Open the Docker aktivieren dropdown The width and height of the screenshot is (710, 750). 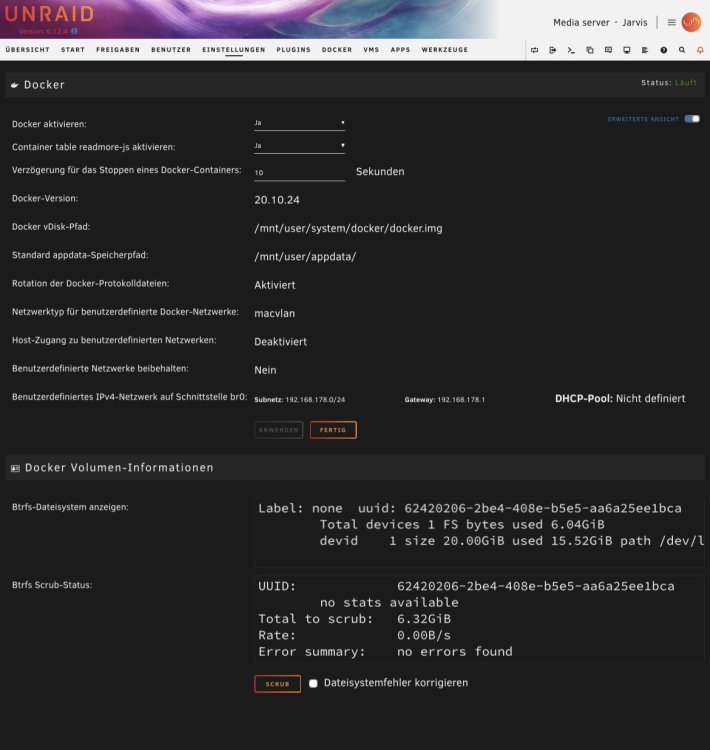[299, 123]
